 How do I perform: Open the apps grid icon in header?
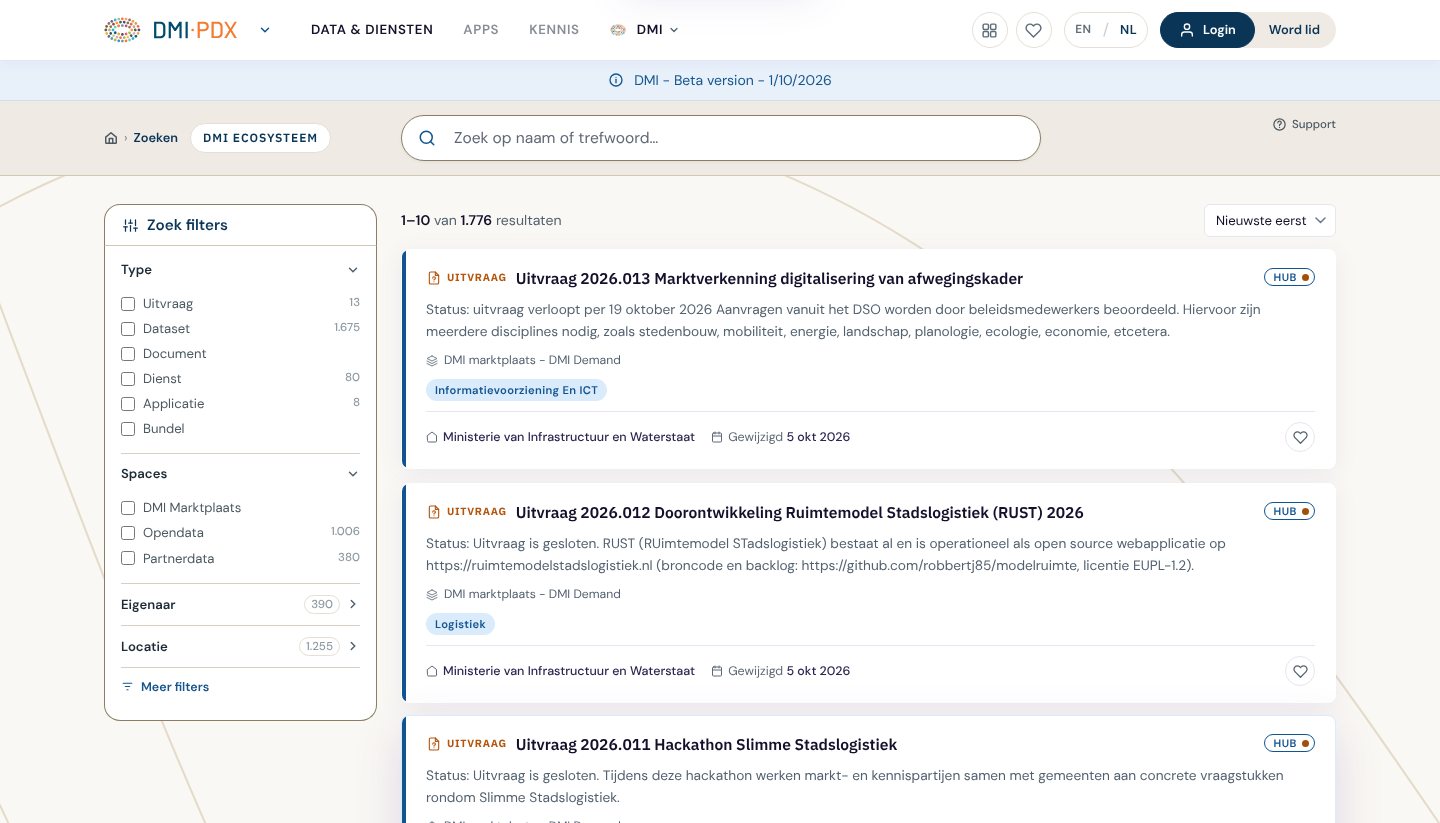[990, 30]
